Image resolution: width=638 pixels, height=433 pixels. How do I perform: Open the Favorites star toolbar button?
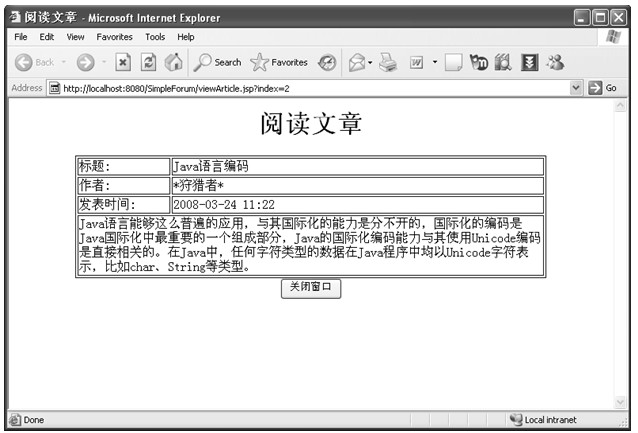coord(279,62)
